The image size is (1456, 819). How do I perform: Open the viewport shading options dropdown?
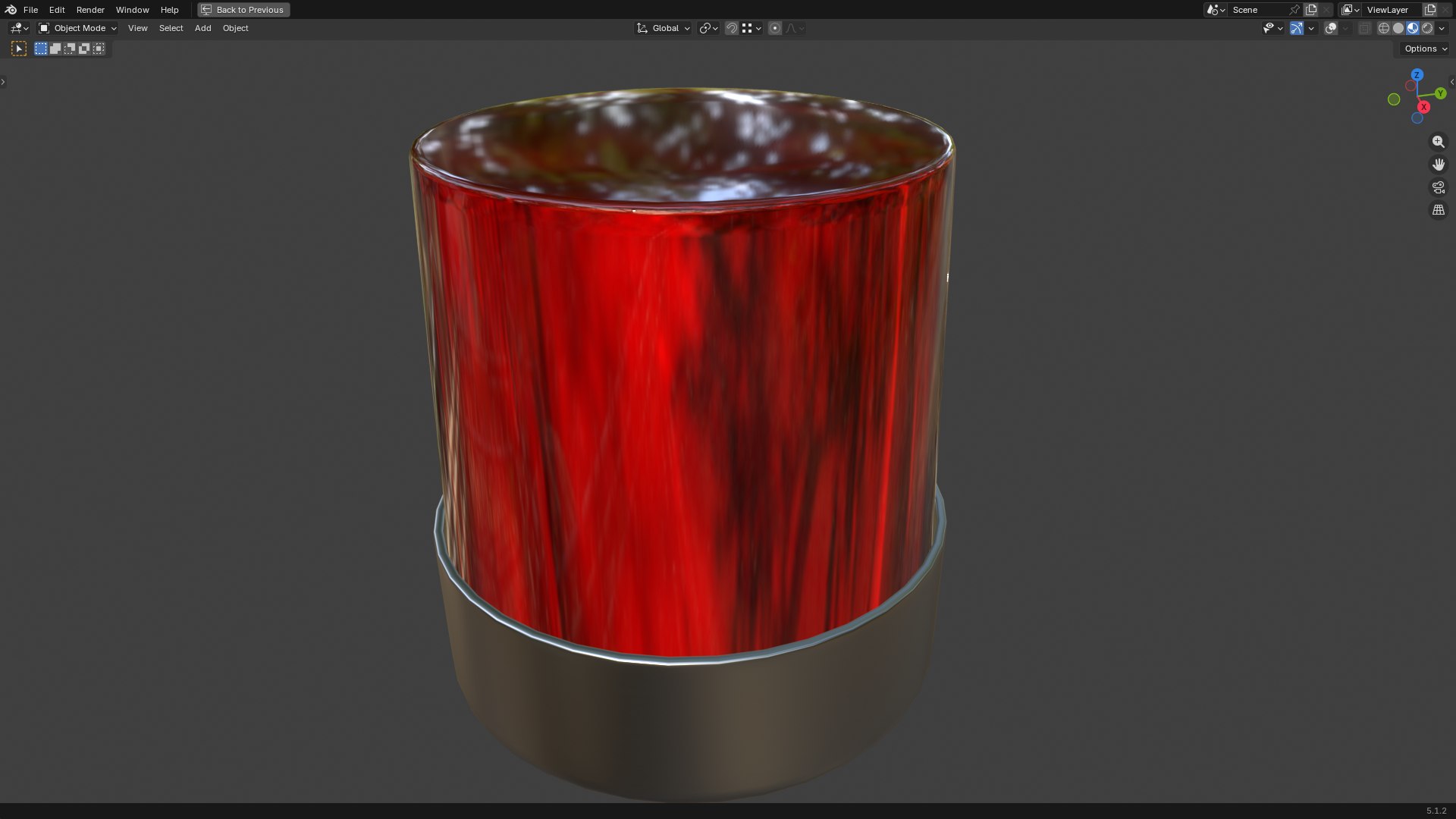(1441, 28)
